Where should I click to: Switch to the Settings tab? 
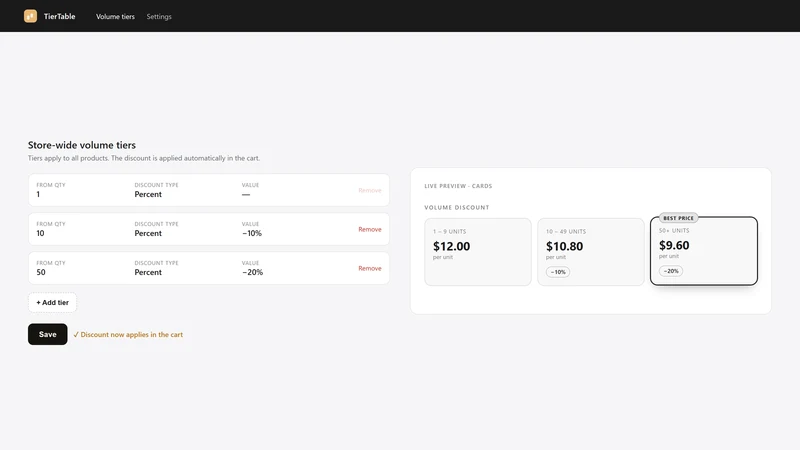pyautogui.click(x=159, y=16)
